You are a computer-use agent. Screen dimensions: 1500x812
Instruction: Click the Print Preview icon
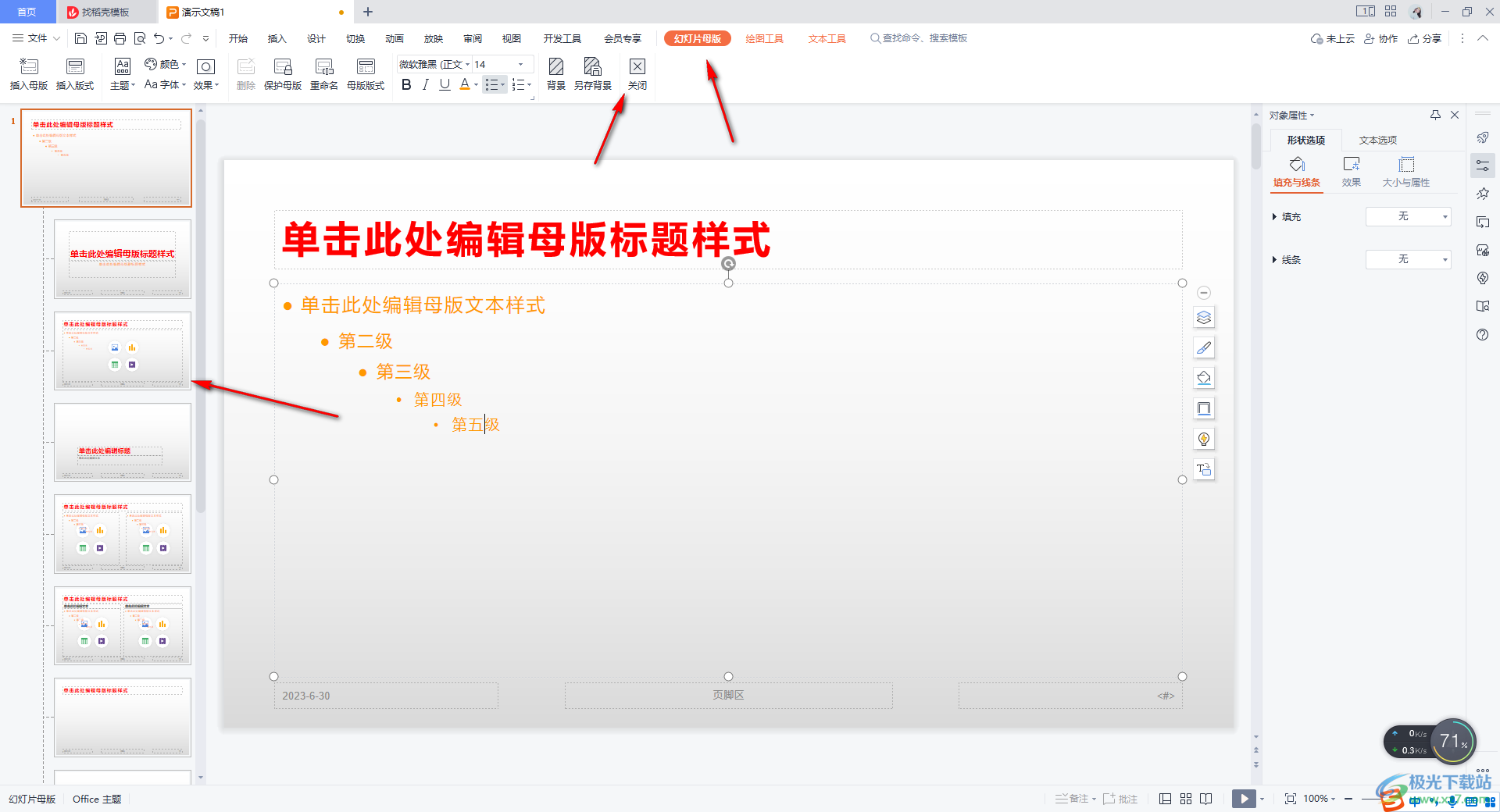[x=140, y=38]
